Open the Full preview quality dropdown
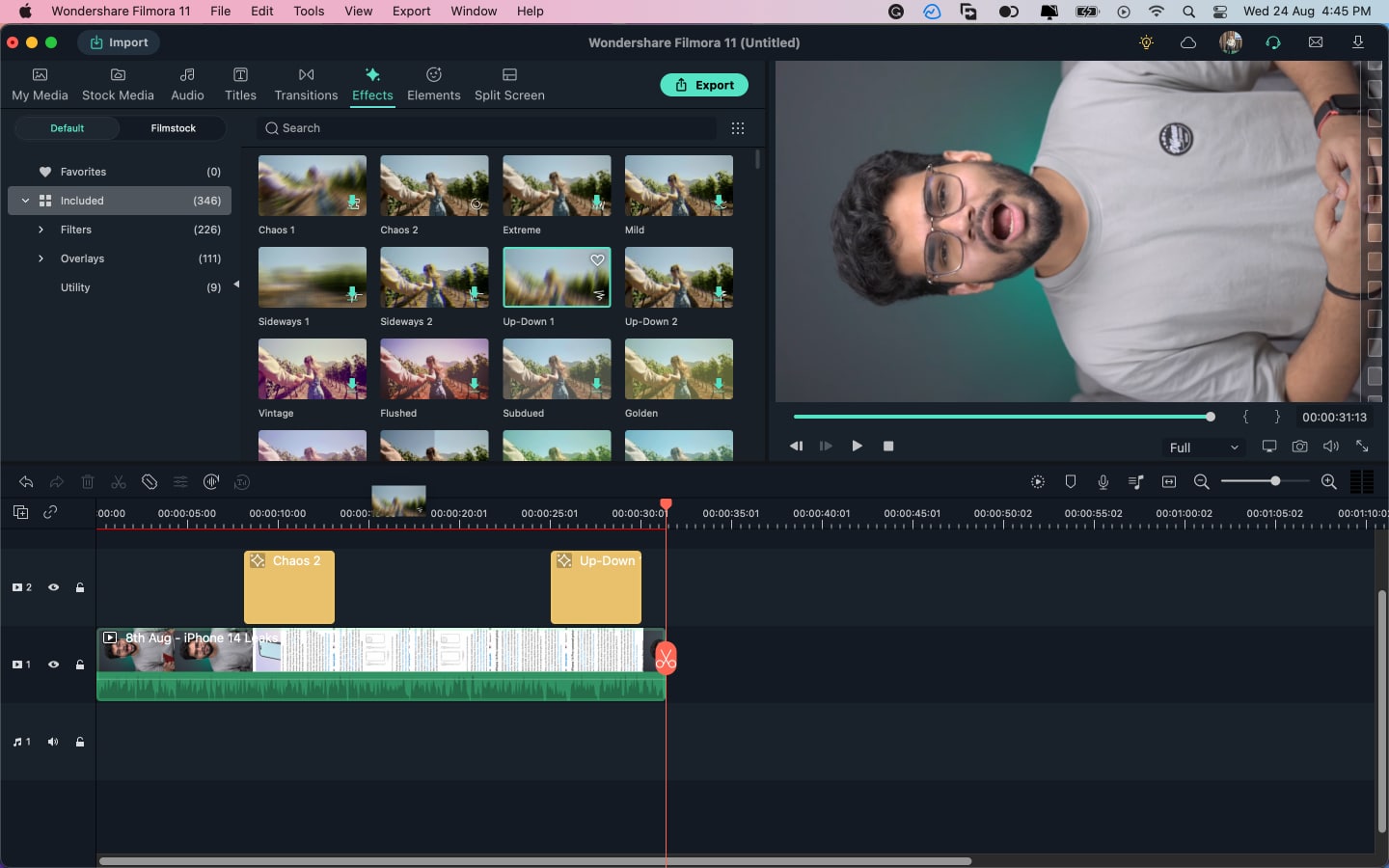The height and width of the screenshot is (868, 1389). (x=1203, y=448)
